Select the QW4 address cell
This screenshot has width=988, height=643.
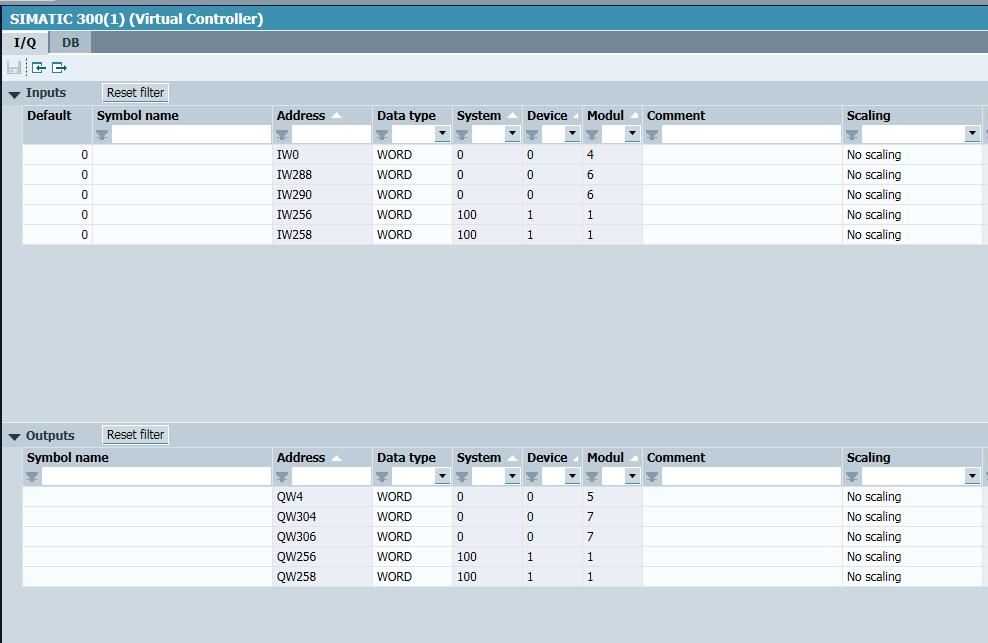pos(322,497)
